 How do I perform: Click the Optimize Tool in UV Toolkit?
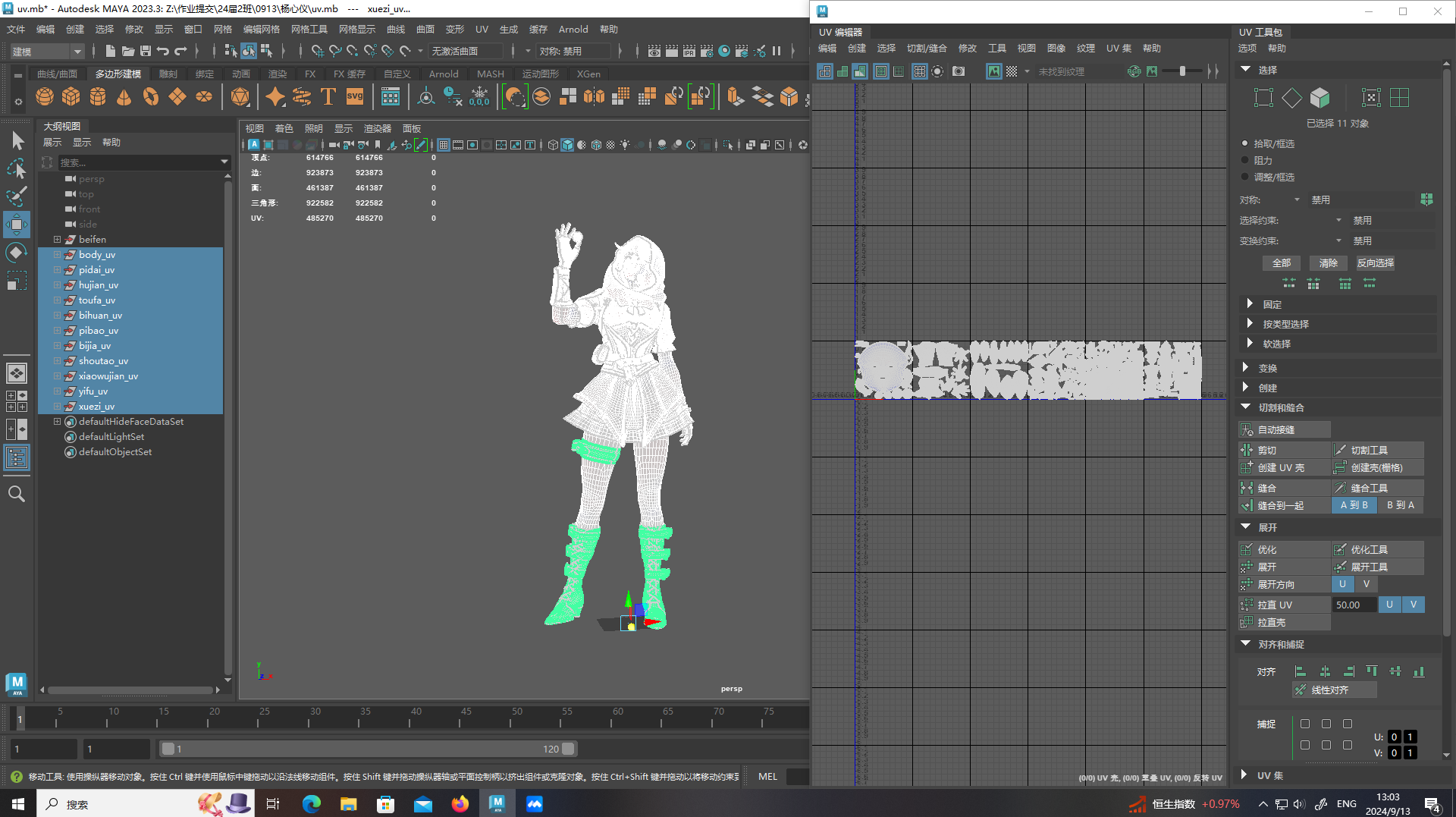click(x=1378, y=549)
